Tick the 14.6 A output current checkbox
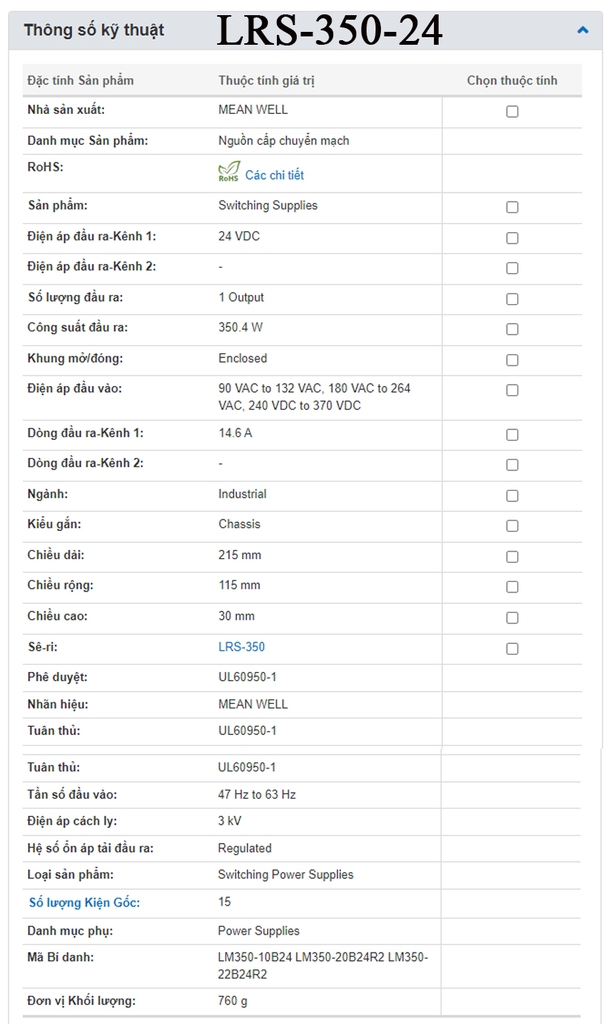 [512, 435]
